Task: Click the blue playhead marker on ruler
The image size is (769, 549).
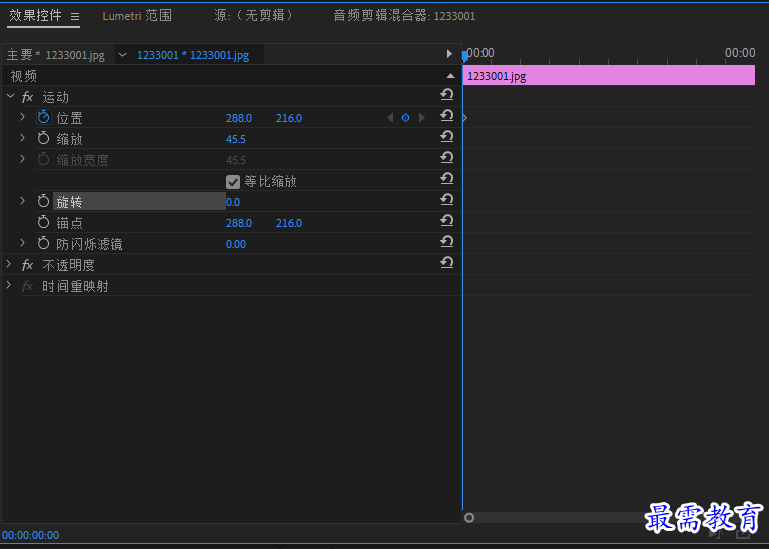Action: [464, 56]
